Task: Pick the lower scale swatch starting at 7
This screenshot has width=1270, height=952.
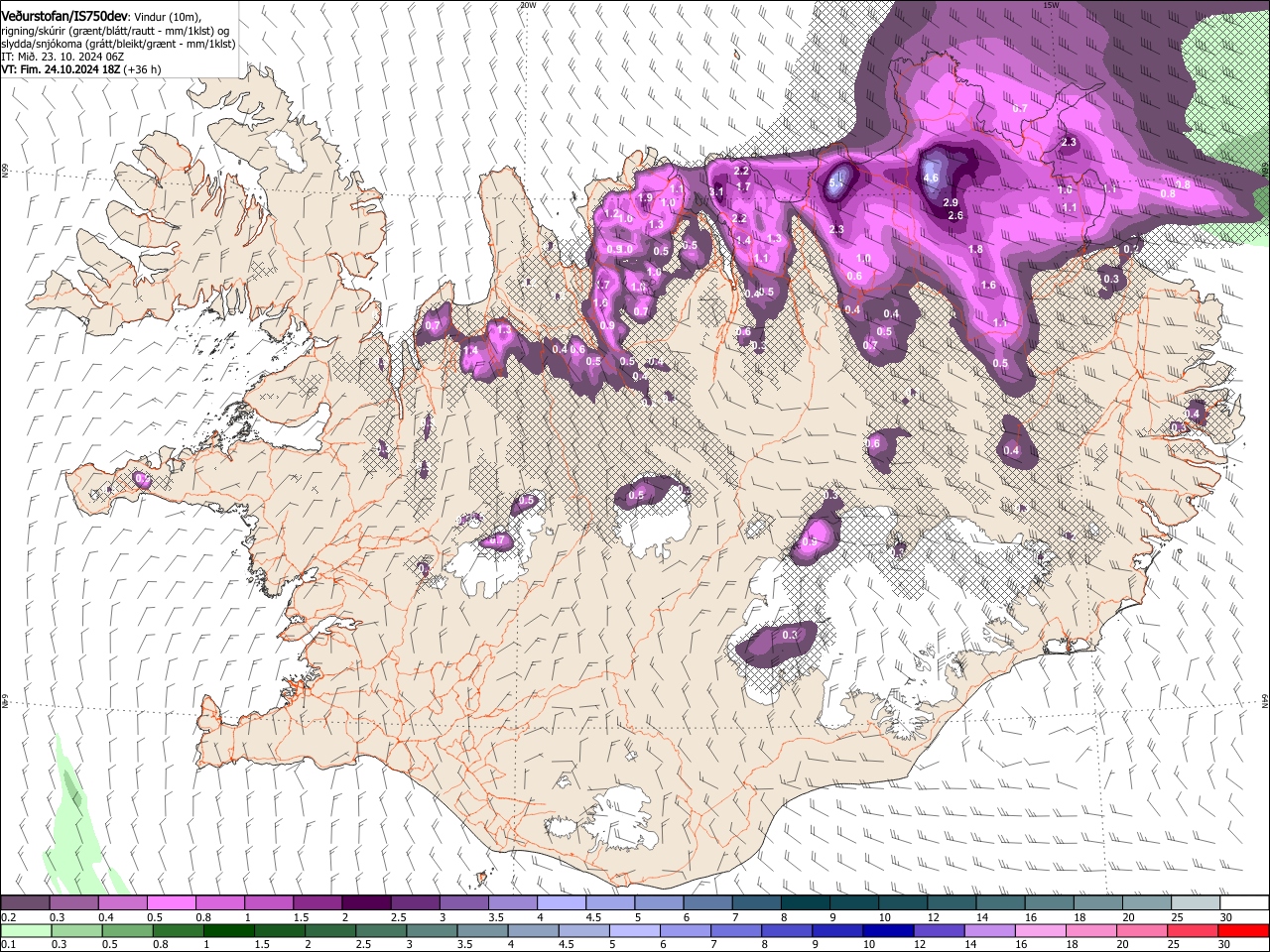Action: [x=736, y=930]
